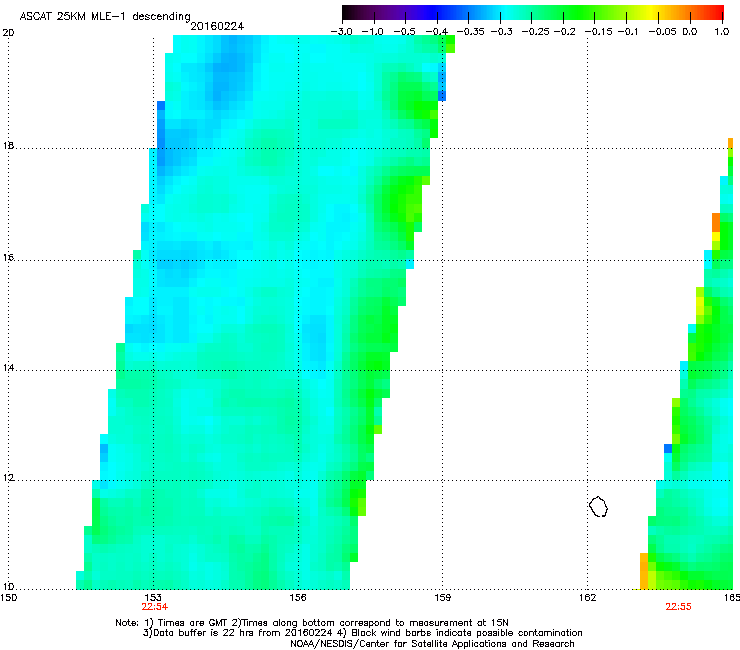Click the color bar label -0.35

[470, 32]
